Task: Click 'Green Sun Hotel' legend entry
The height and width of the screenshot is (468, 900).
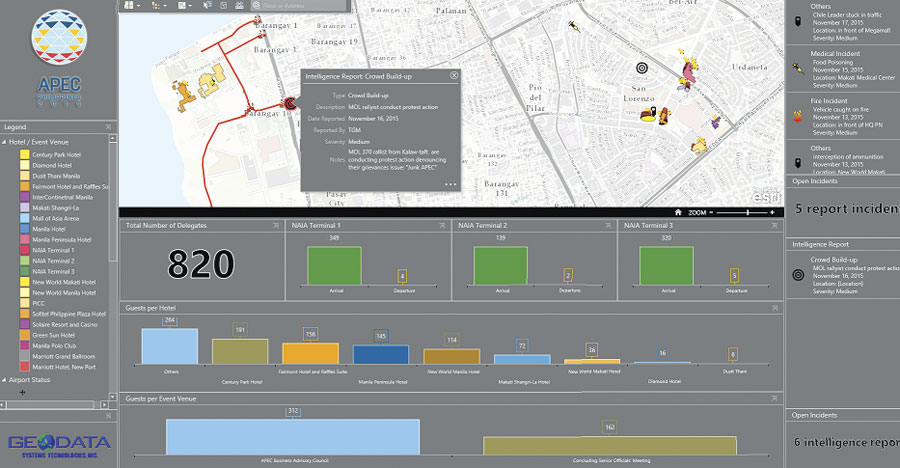Action: pyautogui.click(x=53, y=335)
